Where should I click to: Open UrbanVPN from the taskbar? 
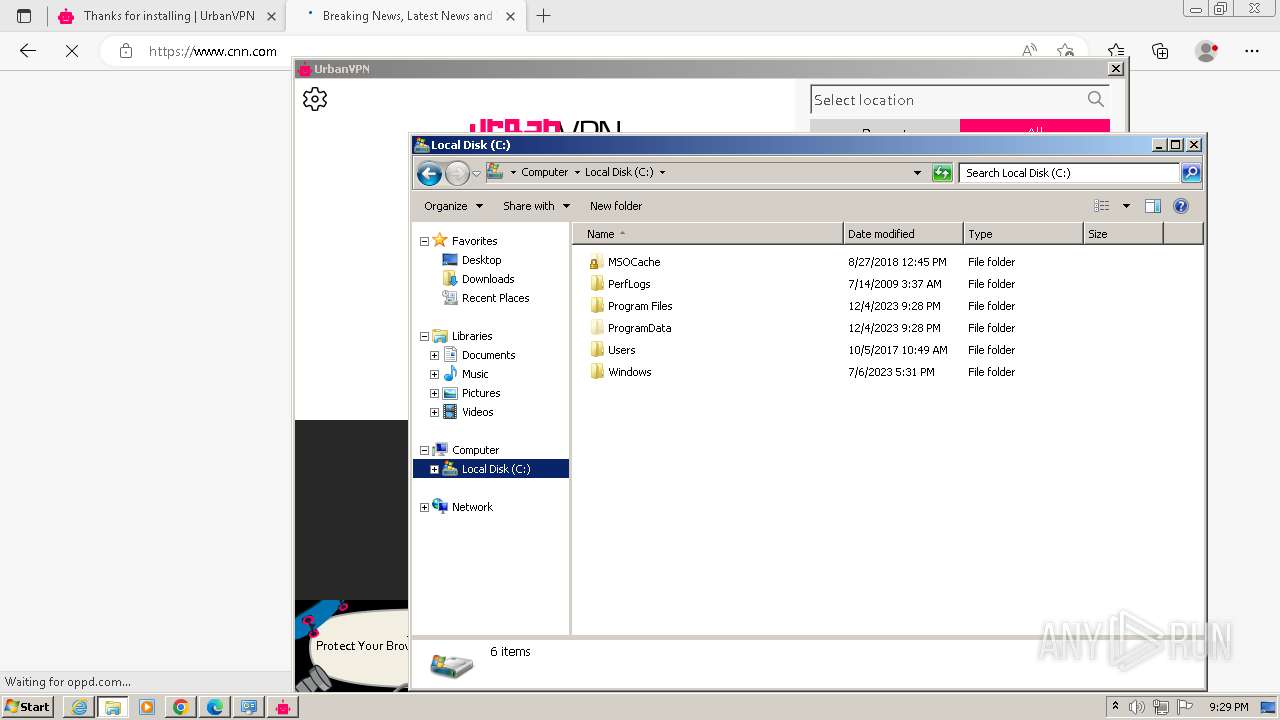(283, 707)
